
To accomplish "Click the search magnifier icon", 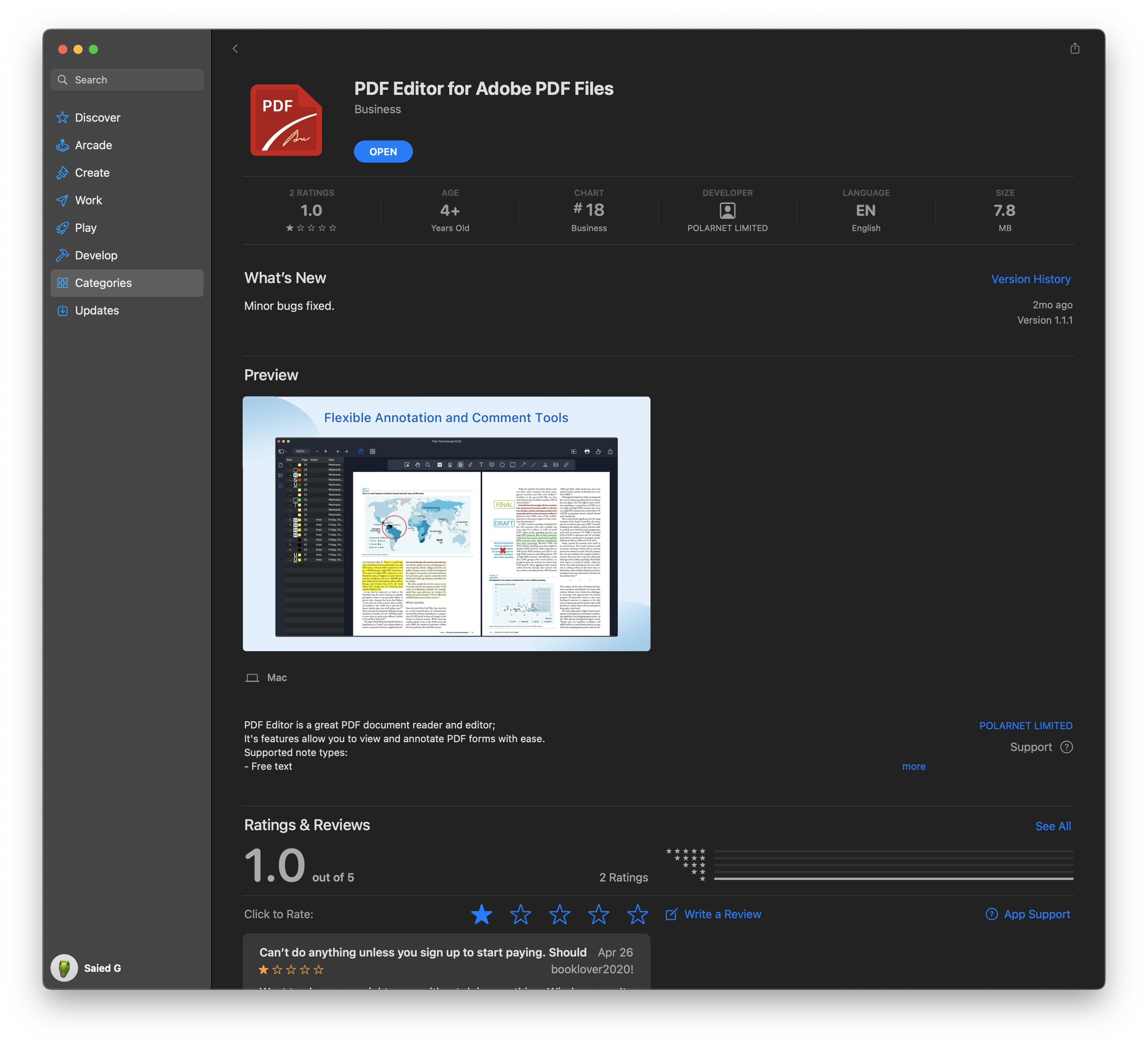I will pyautogui.click(x=63, y=80).
